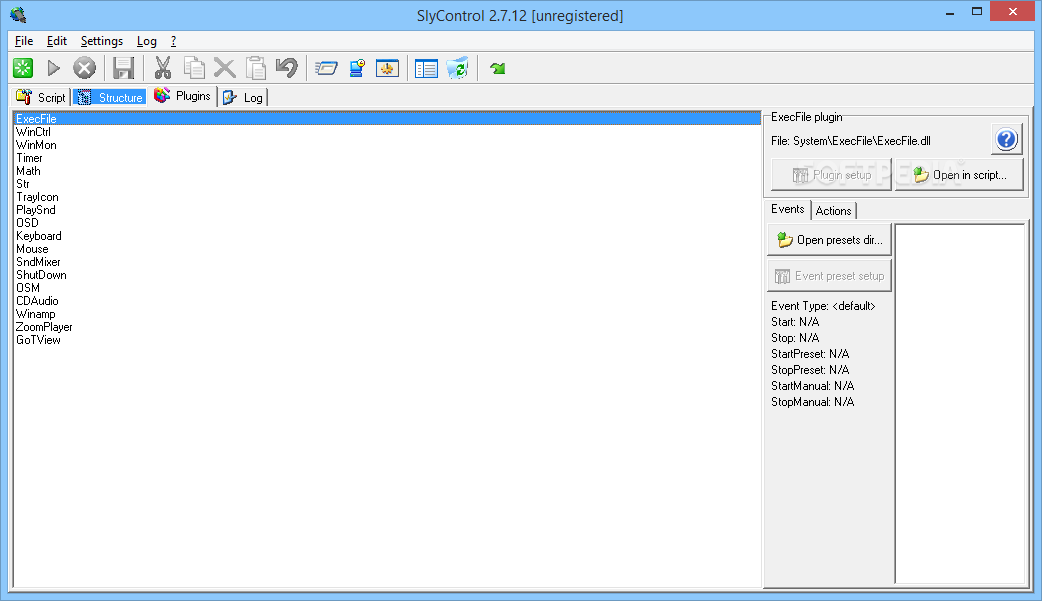Screen dimensions: 1042x601
Task: Select the Events tab
Action: click(787, 209)
